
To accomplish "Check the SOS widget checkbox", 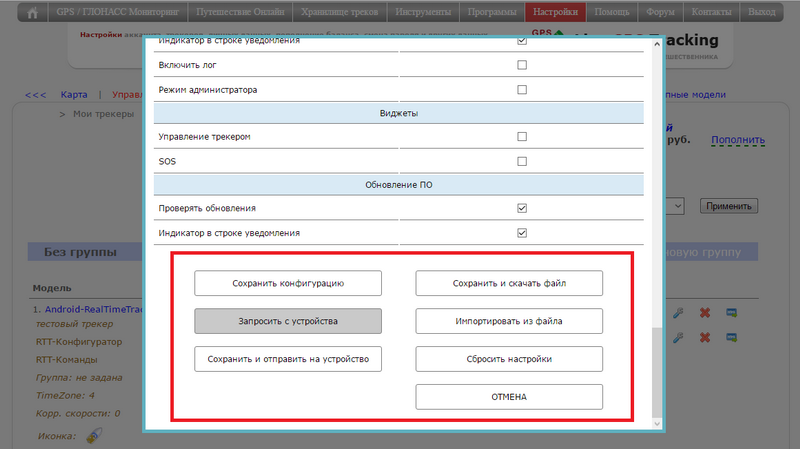I will coord(521,161).
